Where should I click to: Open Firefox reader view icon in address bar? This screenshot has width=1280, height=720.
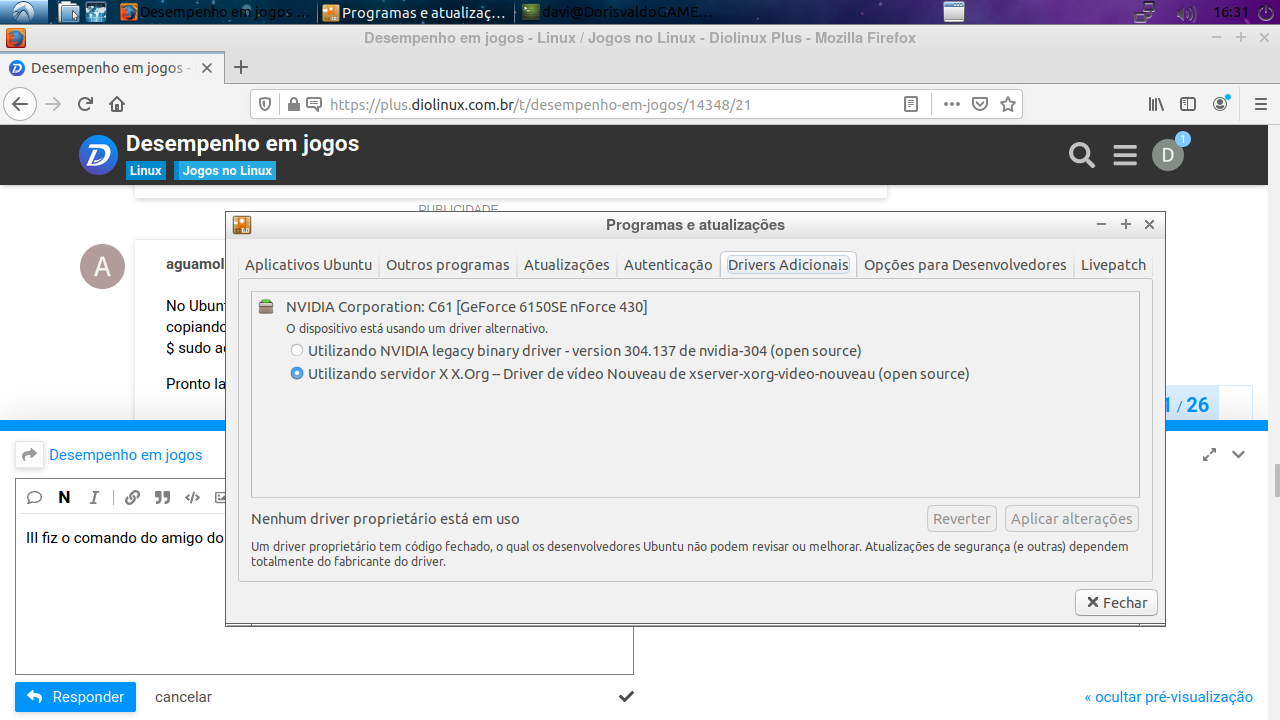[x=911, y=104]
